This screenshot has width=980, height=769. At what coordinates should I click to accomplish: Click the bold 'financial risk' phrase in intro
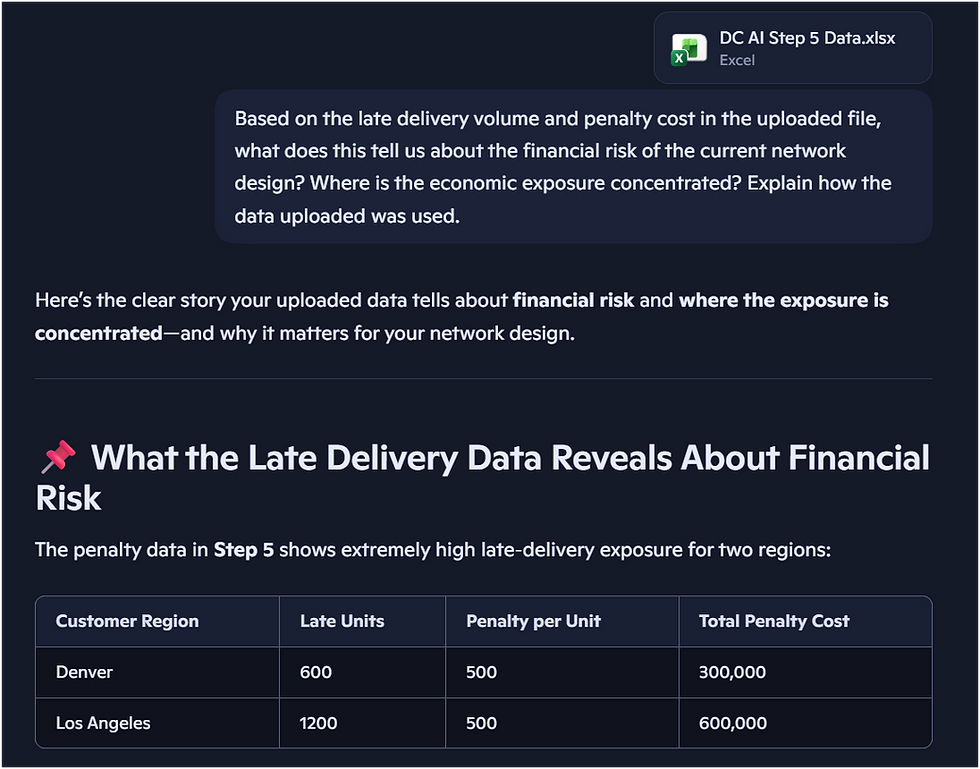(x=573, y=300)
